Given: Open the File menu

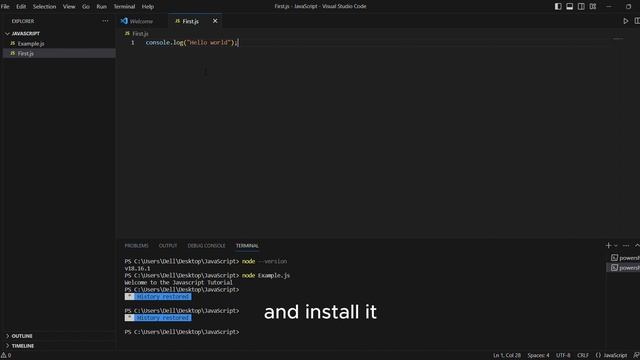Looking at the screenshot, I should pos(5,7).
